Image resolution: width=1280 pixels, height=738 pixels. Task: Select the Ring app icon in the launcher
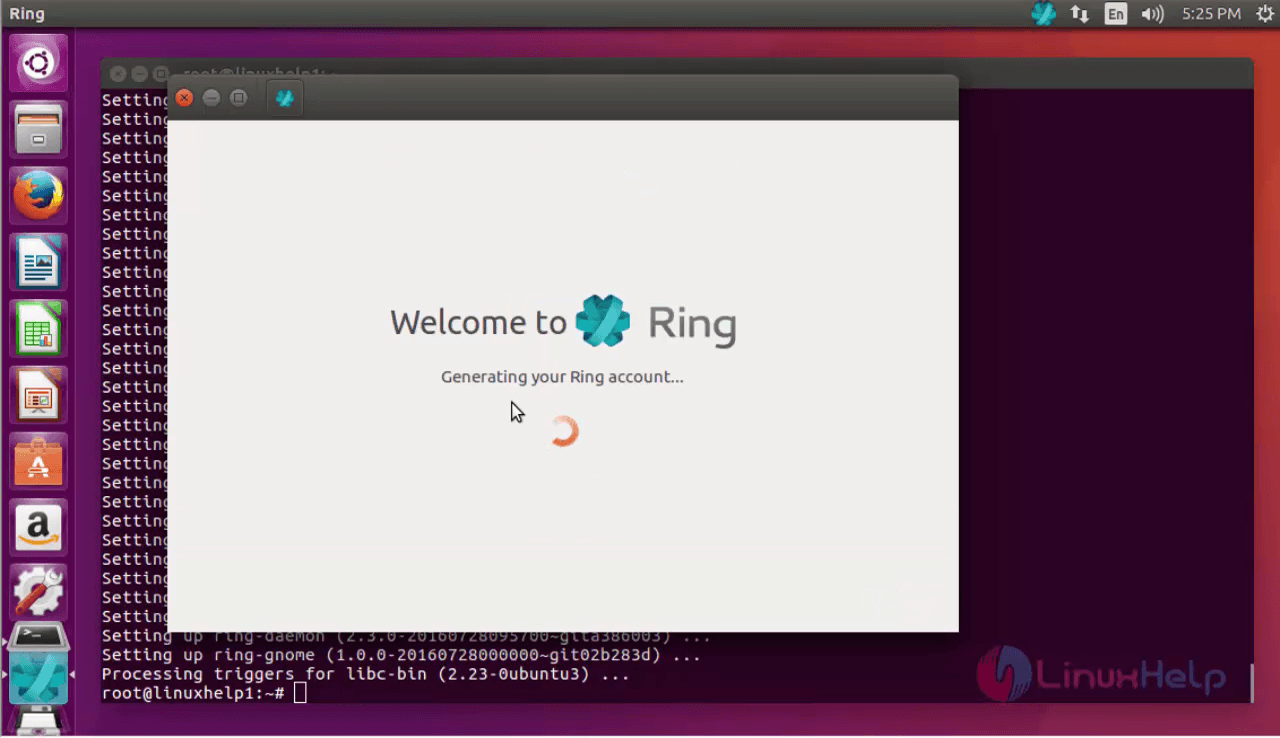pyautogui.click(x=39, y=677)
